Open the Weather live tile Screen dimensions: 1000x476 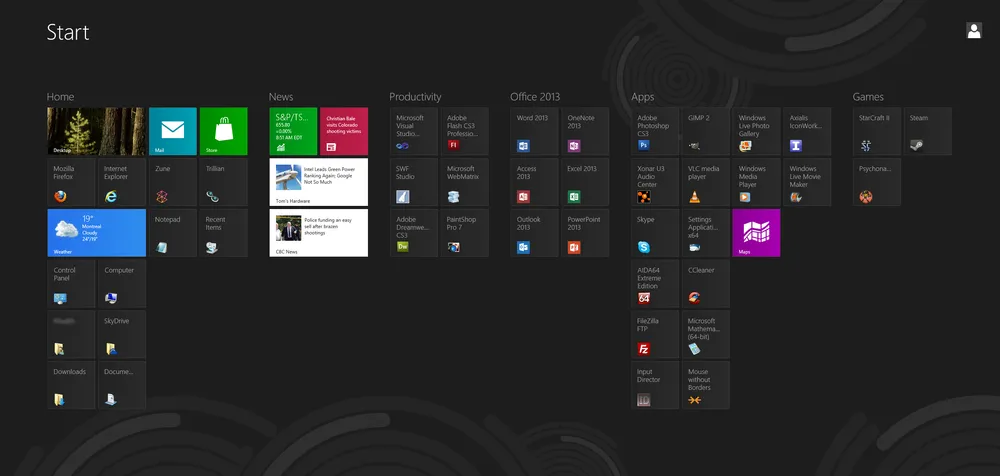pos(96,233)
